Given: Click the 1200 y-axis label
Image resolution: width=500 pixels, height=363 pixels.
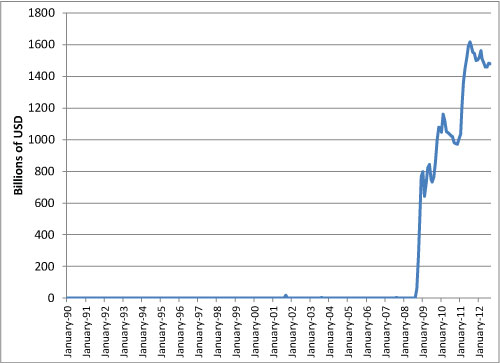Looking at the screenshot, I should [x=41, y=108].
